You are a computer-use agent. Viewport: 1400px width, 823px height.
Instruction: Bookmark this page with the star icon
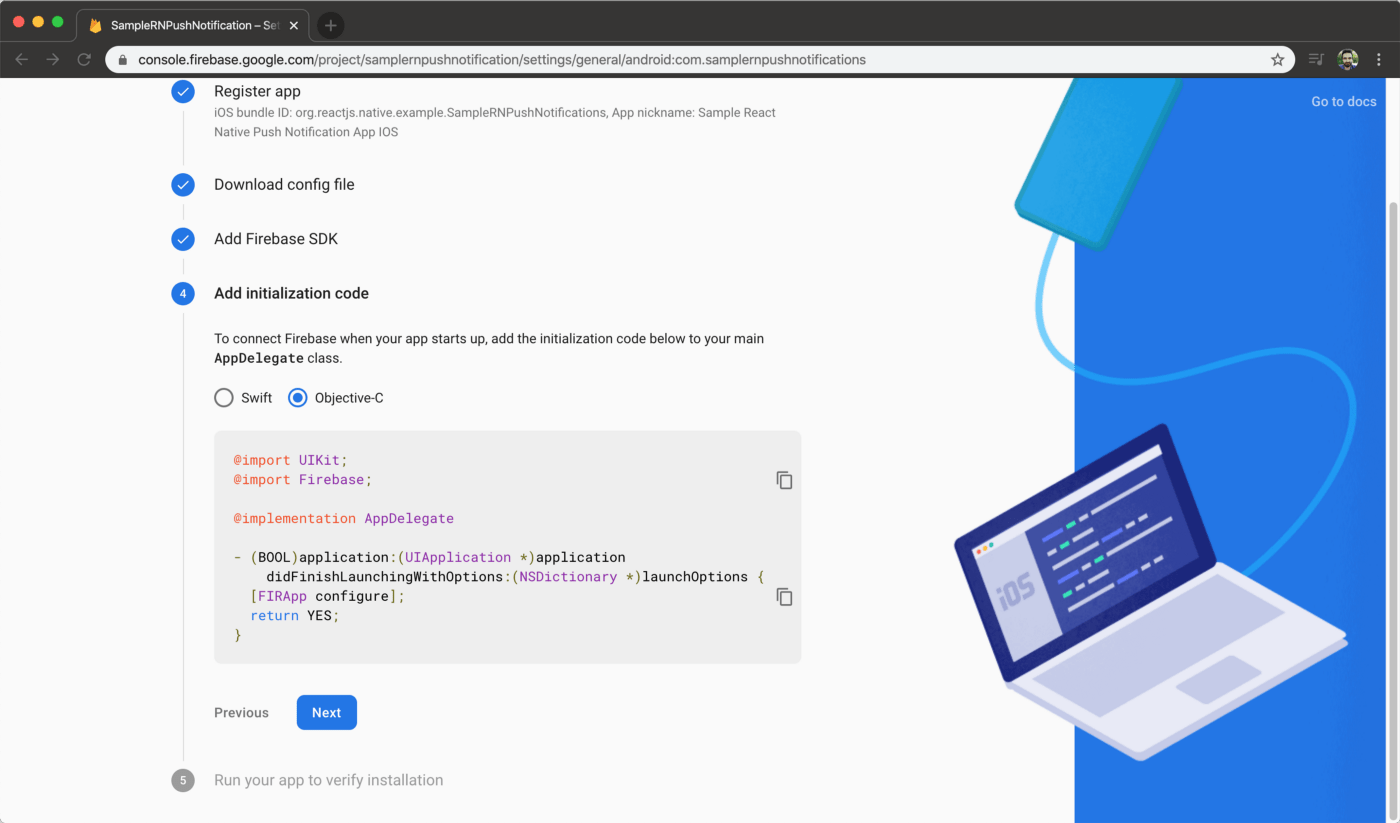(1277, 60)
